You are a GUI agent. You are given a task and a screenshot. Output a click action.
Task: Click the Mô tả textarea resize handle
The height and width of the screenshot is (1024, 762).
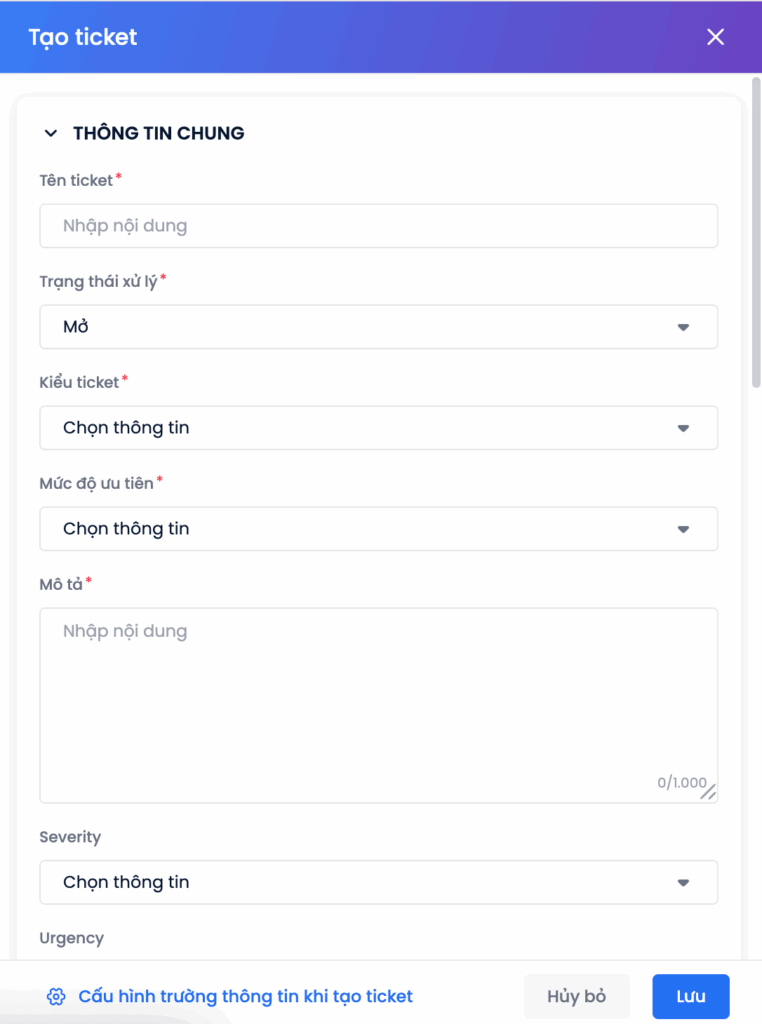point(709,792)
